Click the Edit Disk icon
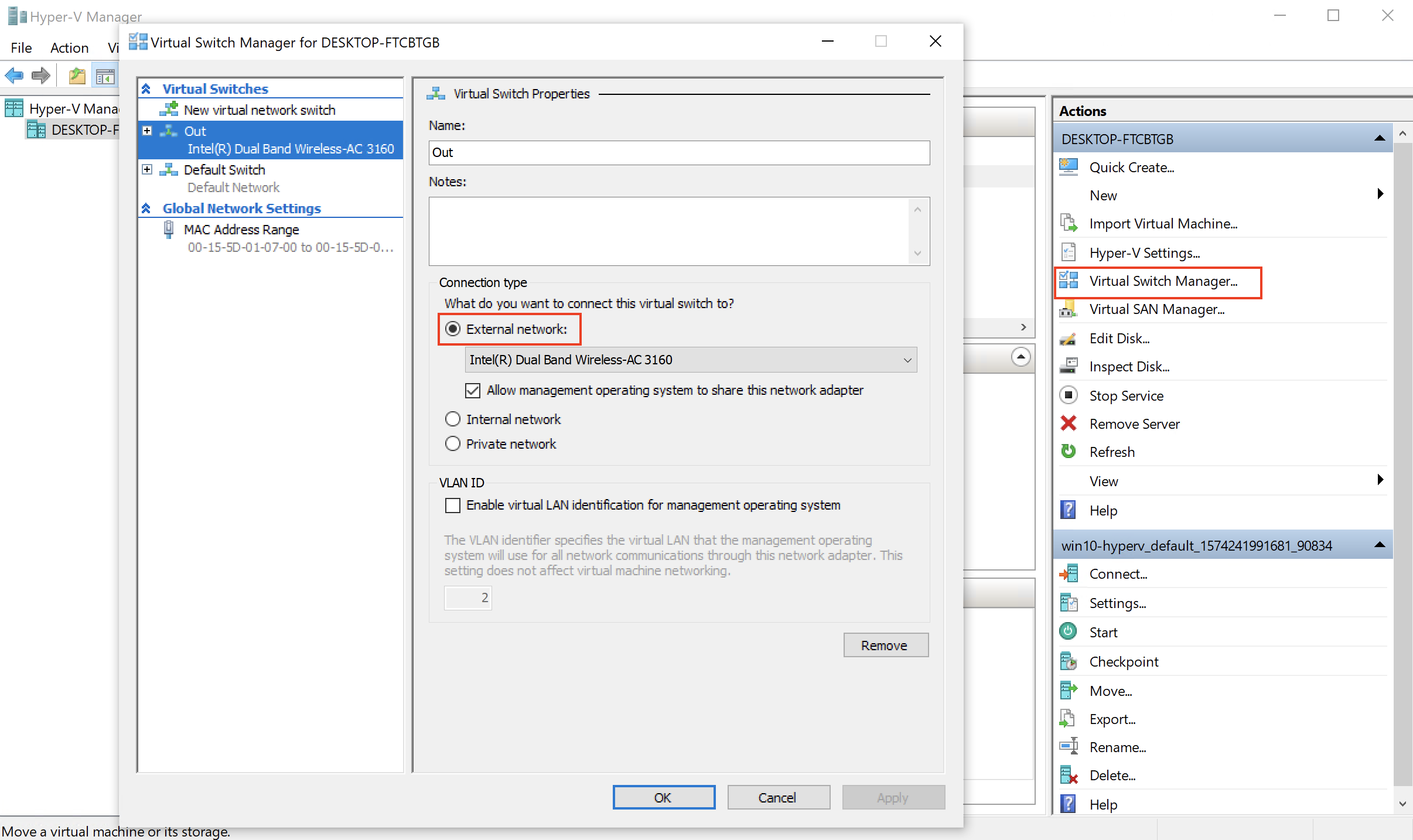Viewport: 1413px width, 840px height. tap(1068, 338)
